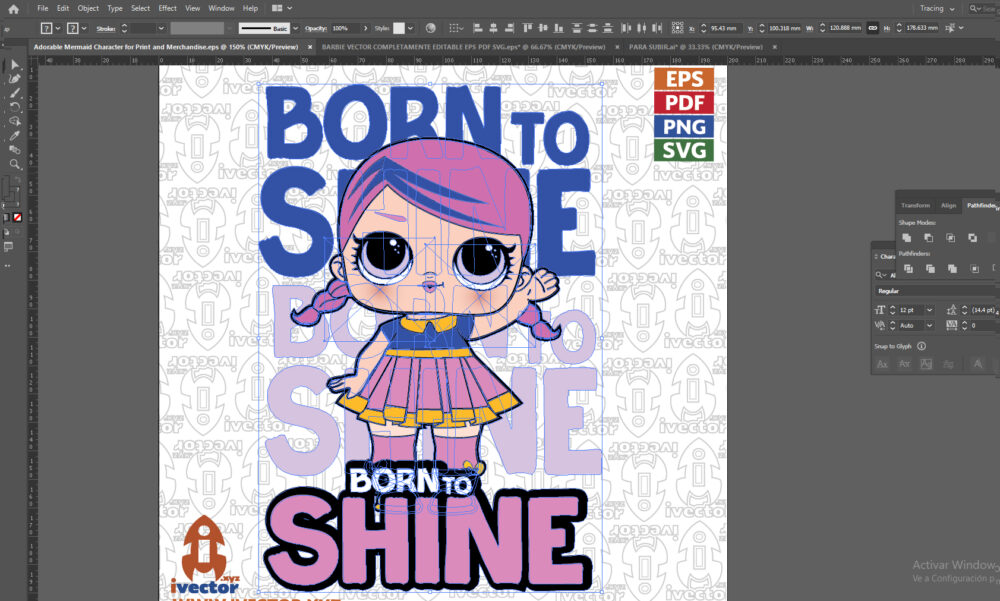The width and height of the screenshot is (1000, 601).
Task: Click Vertical Align Bottom icon
Action: (559, 28)
